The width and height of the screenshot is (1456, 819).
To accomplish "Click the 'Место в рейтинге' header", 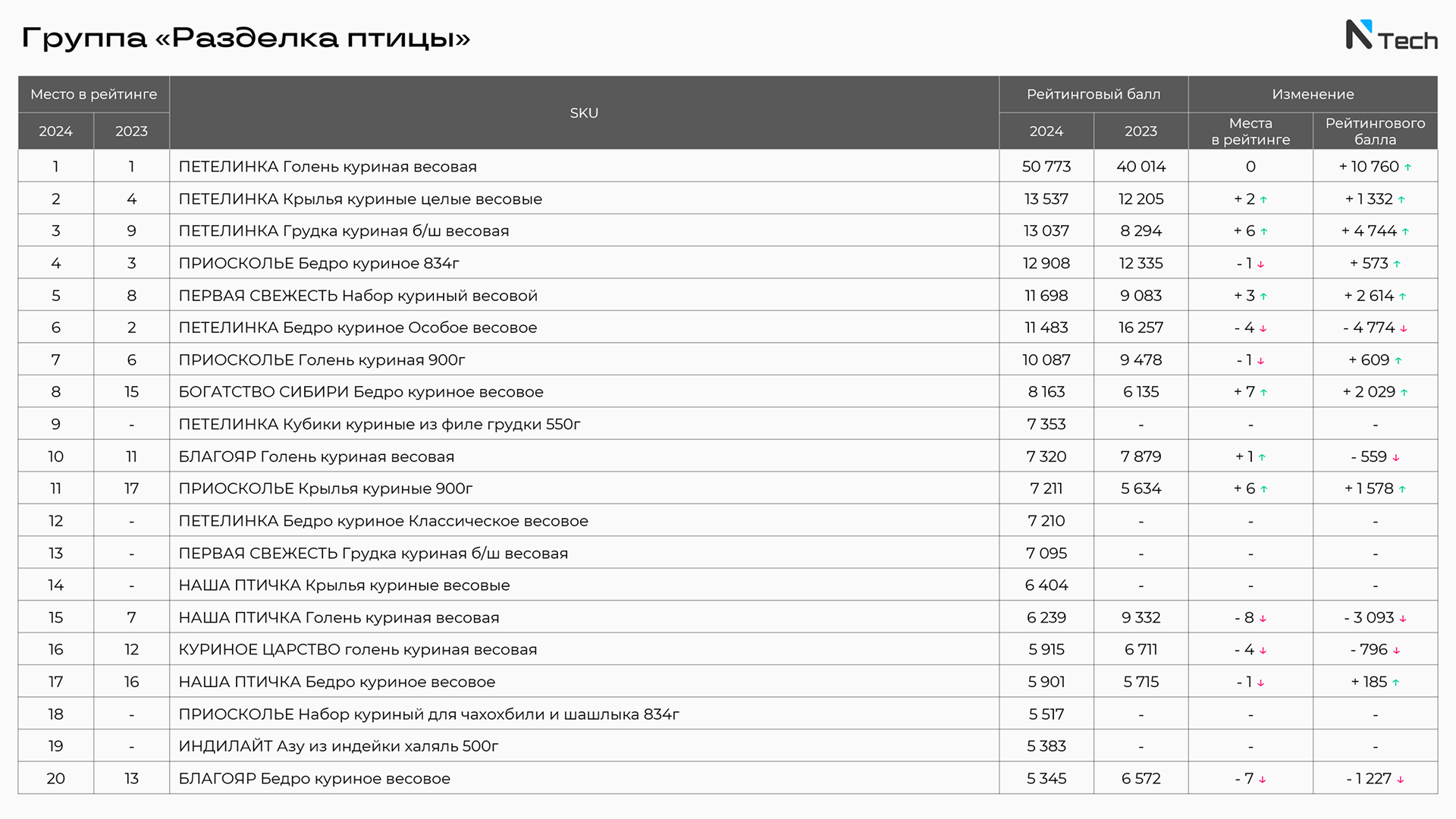I will tap(94, 94).
